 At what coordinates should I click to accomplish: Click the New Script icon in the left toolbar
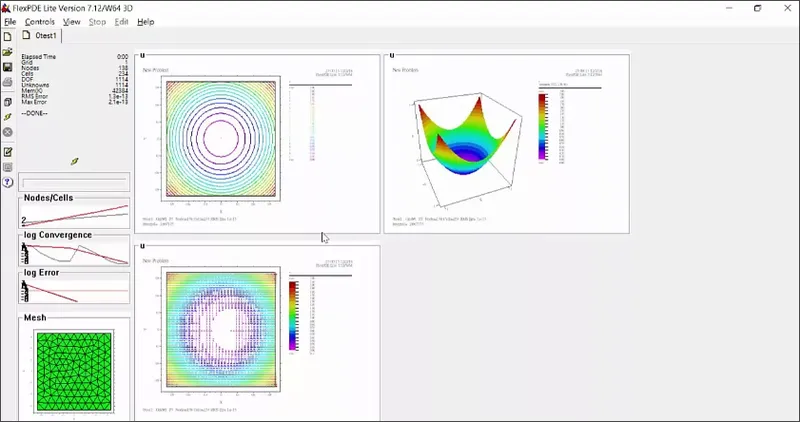click(7, 37)
